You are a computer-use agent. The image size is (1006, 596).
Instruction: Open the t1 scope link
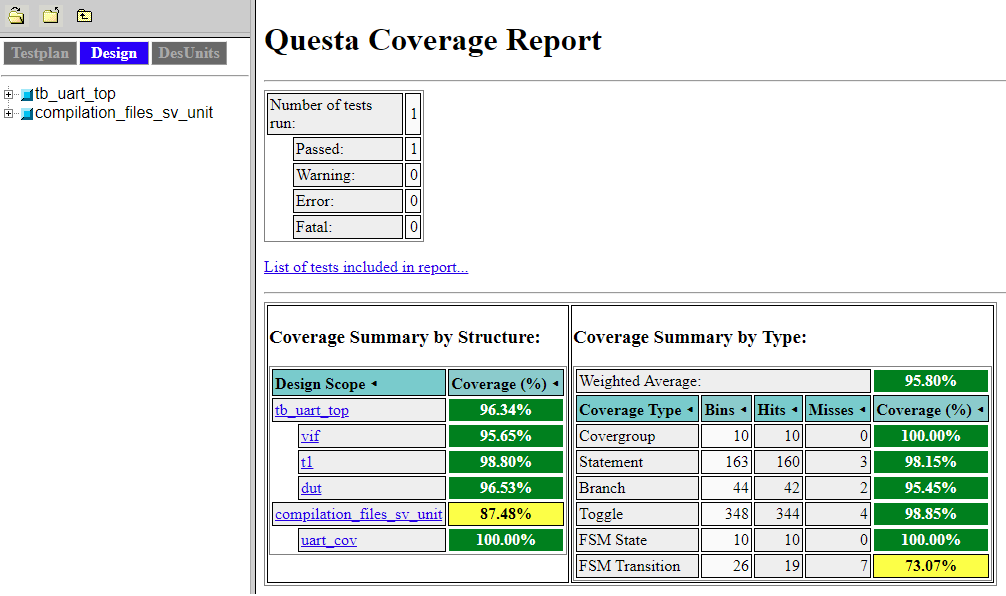(x=307, y=462)
